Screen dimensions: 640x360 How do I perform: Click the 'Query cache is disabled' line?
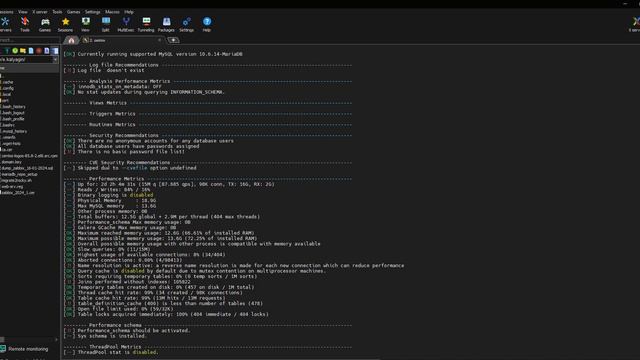click(x=195, y=271)
